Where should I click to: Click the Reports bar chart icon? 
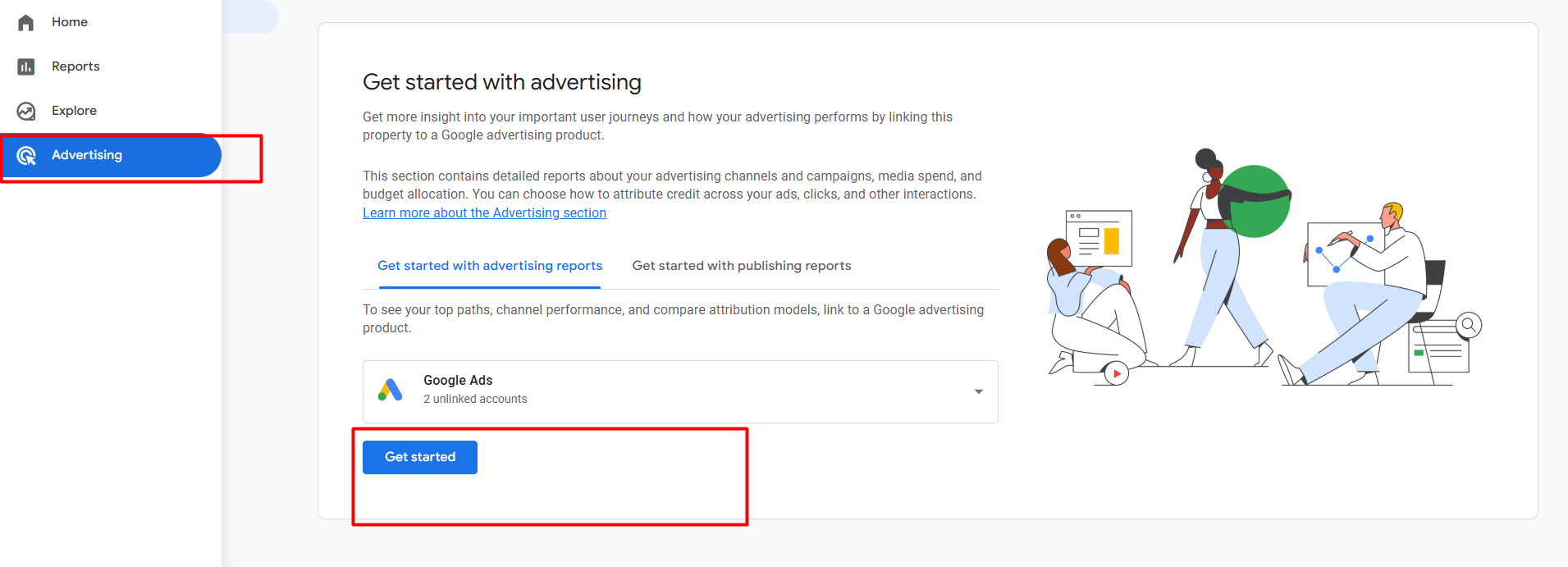tap(26, 66)
